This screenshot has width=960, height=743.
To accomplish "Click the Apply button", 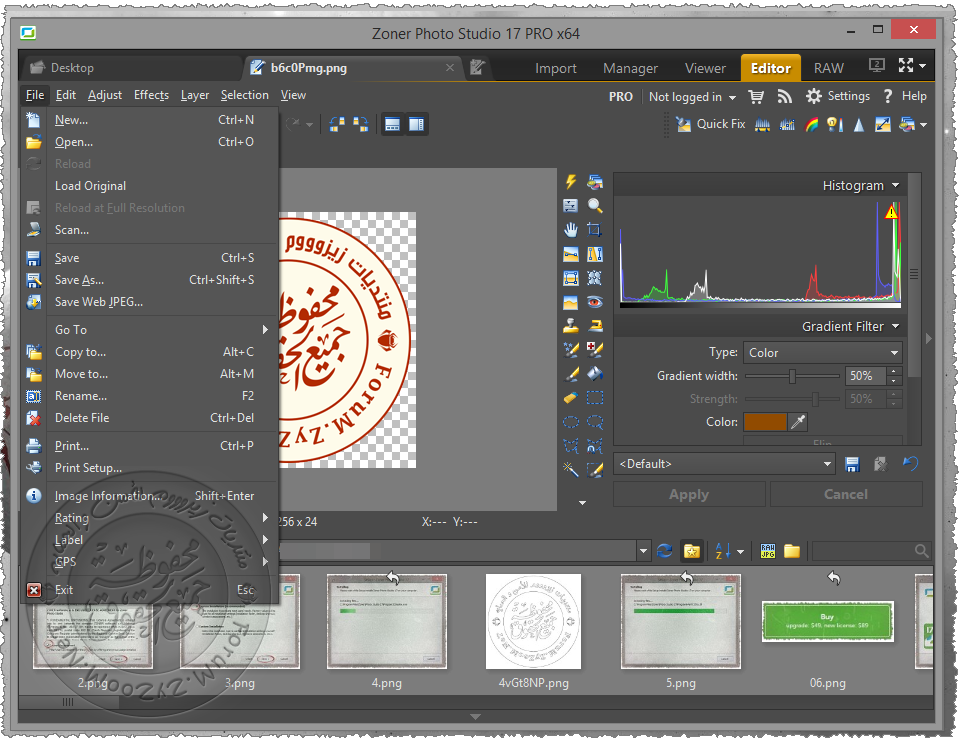I will [x=689, y=495].
